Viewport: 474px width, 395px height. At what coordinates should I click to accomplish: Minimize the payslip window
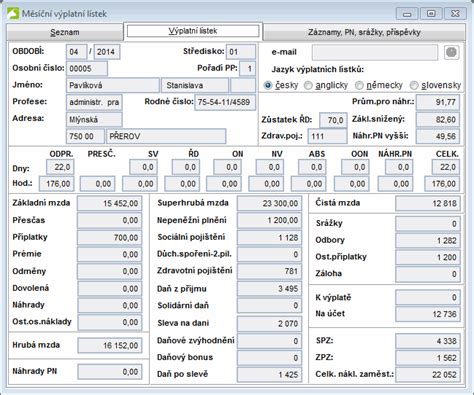tap(407, 14)
